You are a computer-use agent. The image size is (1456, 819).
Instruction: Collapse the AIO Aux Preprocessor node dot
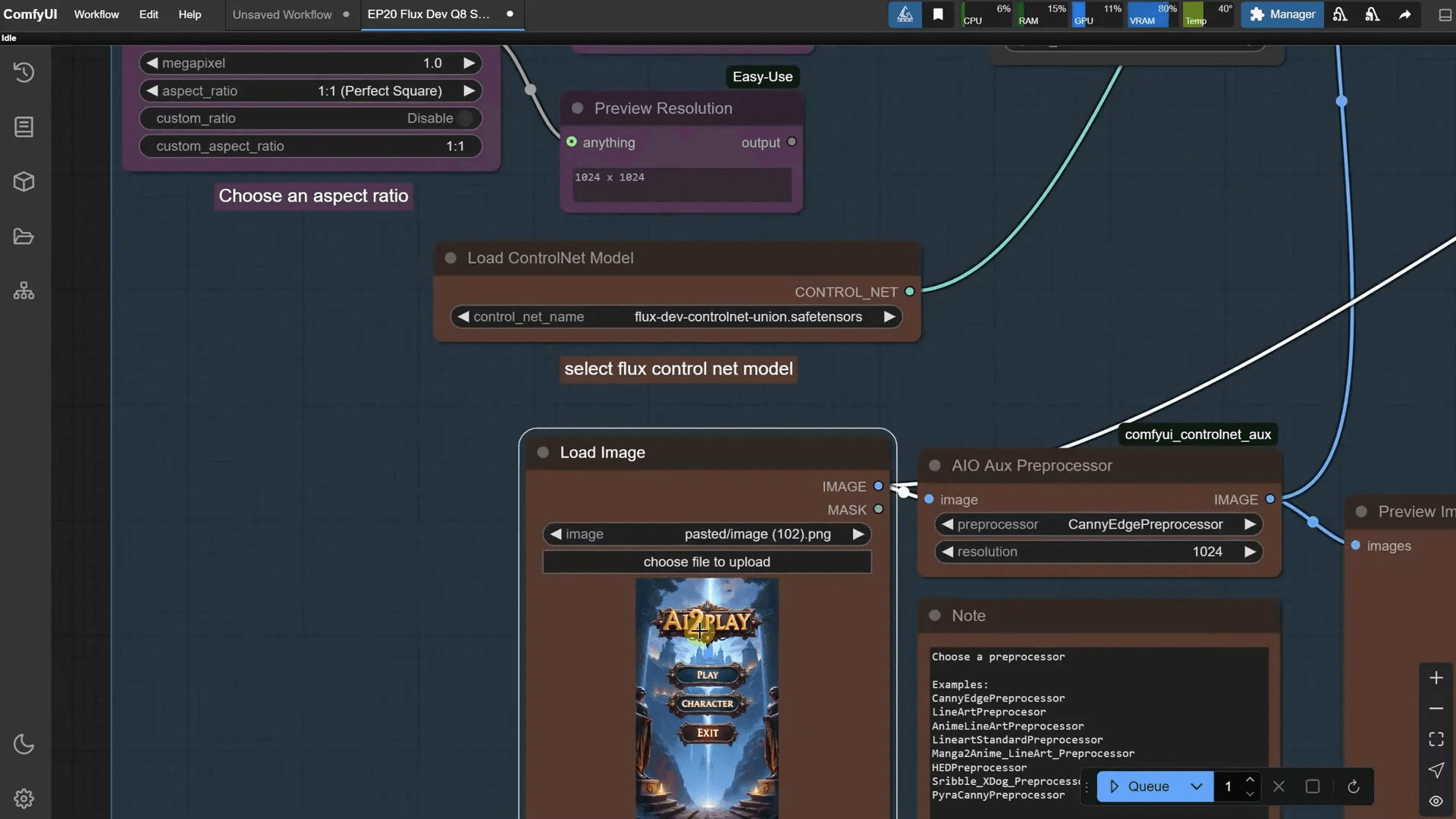coord(935,466)
